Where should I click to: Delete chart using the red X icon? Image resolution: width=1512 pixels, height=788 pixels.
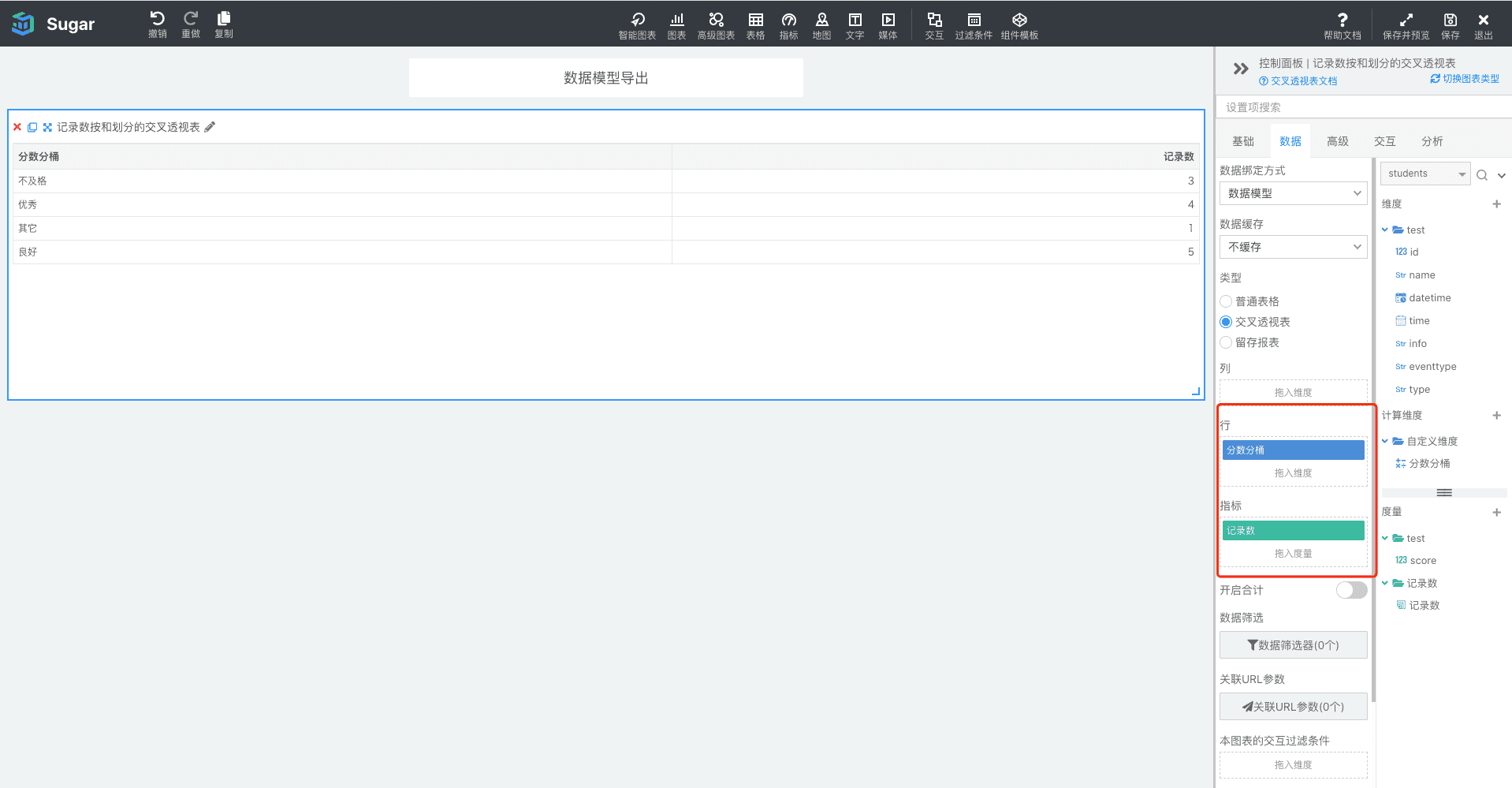coord(17,127)
